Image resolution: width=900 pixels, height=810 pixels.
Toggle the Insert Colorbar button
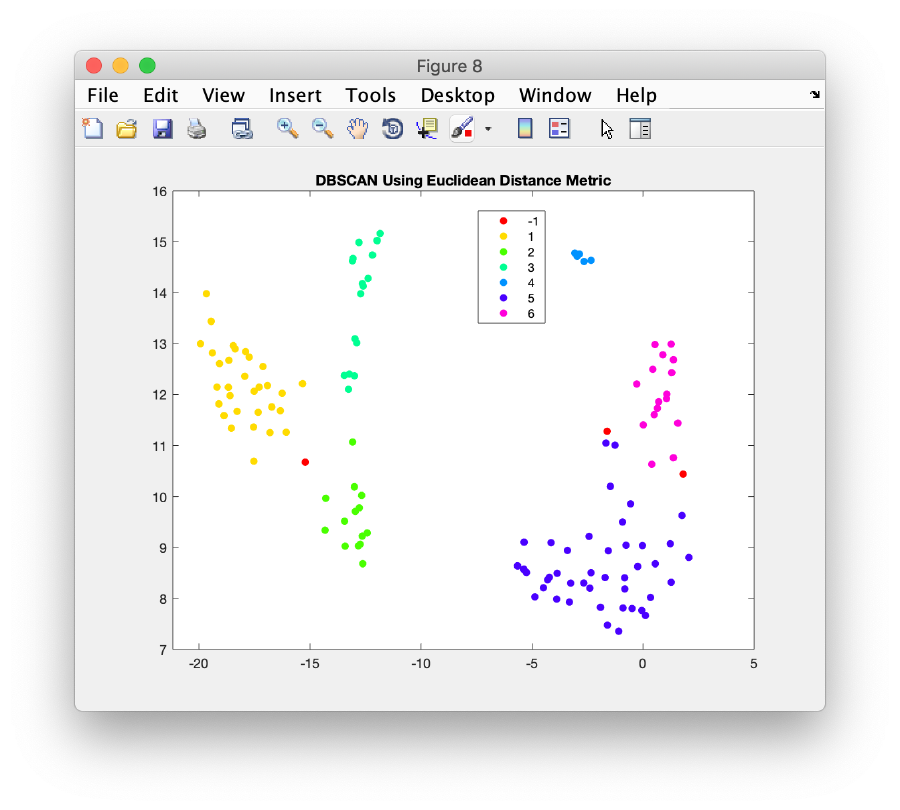pyautogui.click(x=524, y=128)
